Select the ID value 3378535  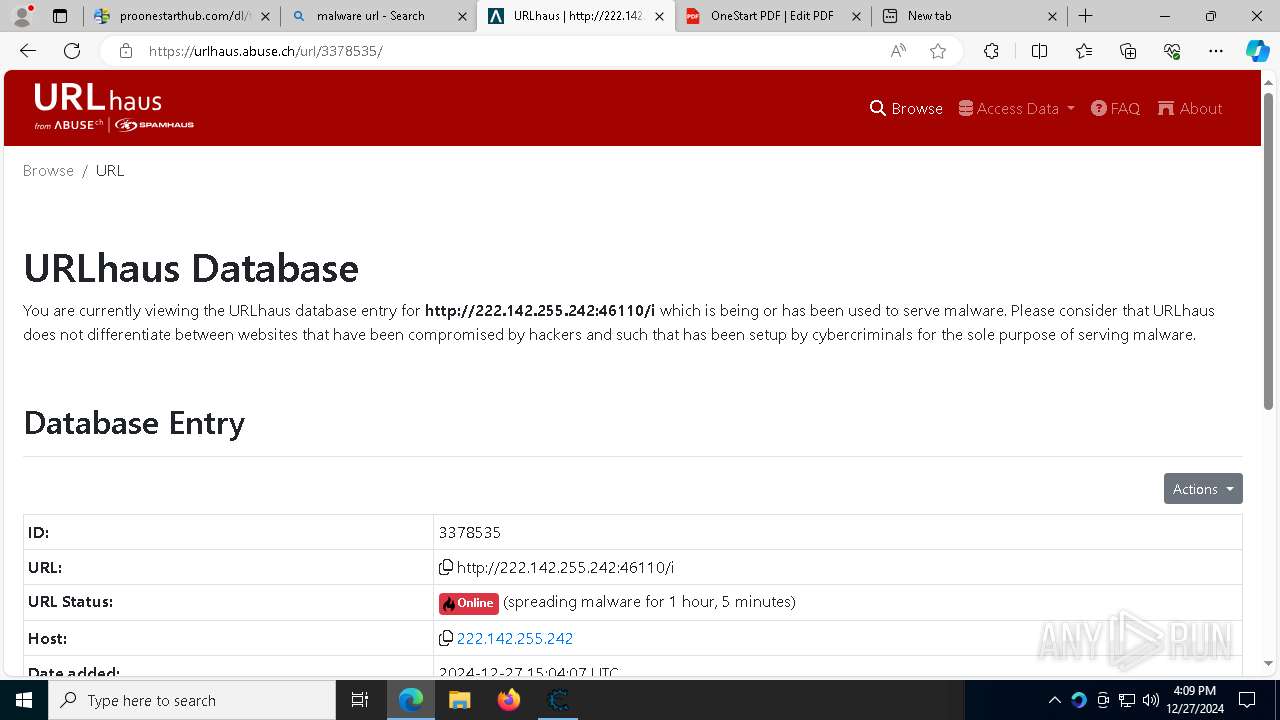click(x=469, y=533)
